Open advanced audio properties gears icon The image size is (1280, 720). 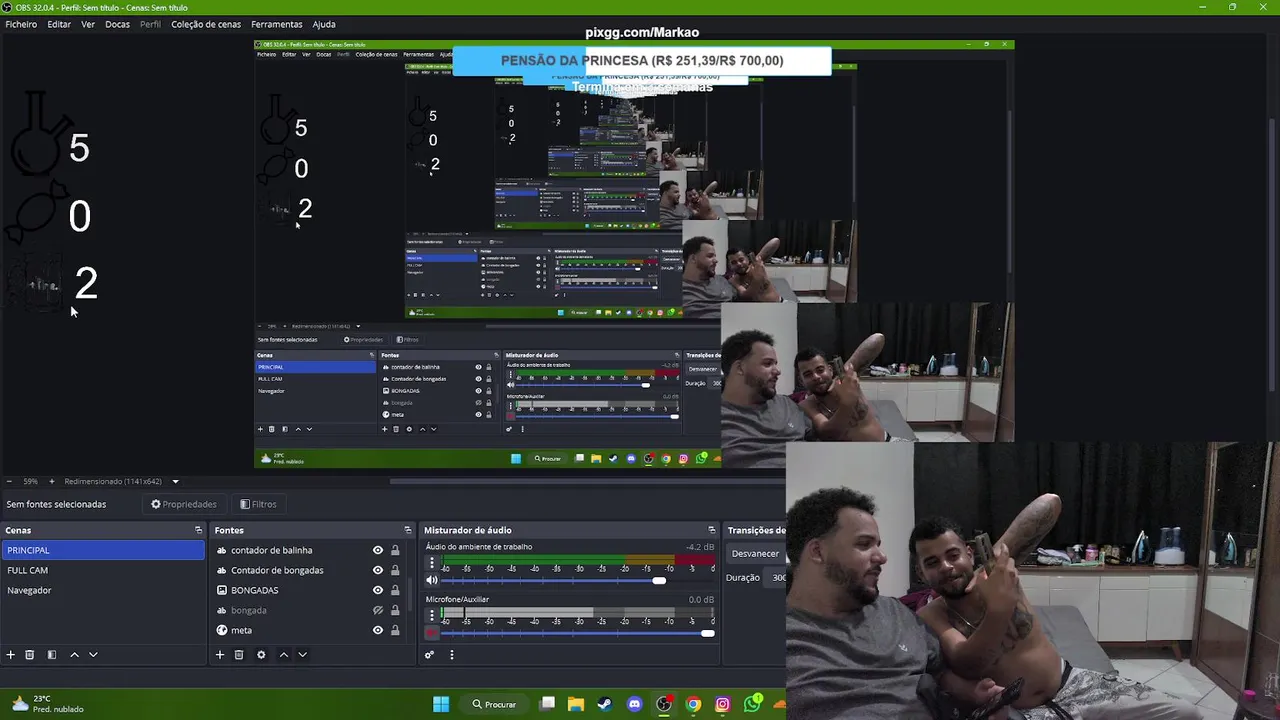click(429, 655)
